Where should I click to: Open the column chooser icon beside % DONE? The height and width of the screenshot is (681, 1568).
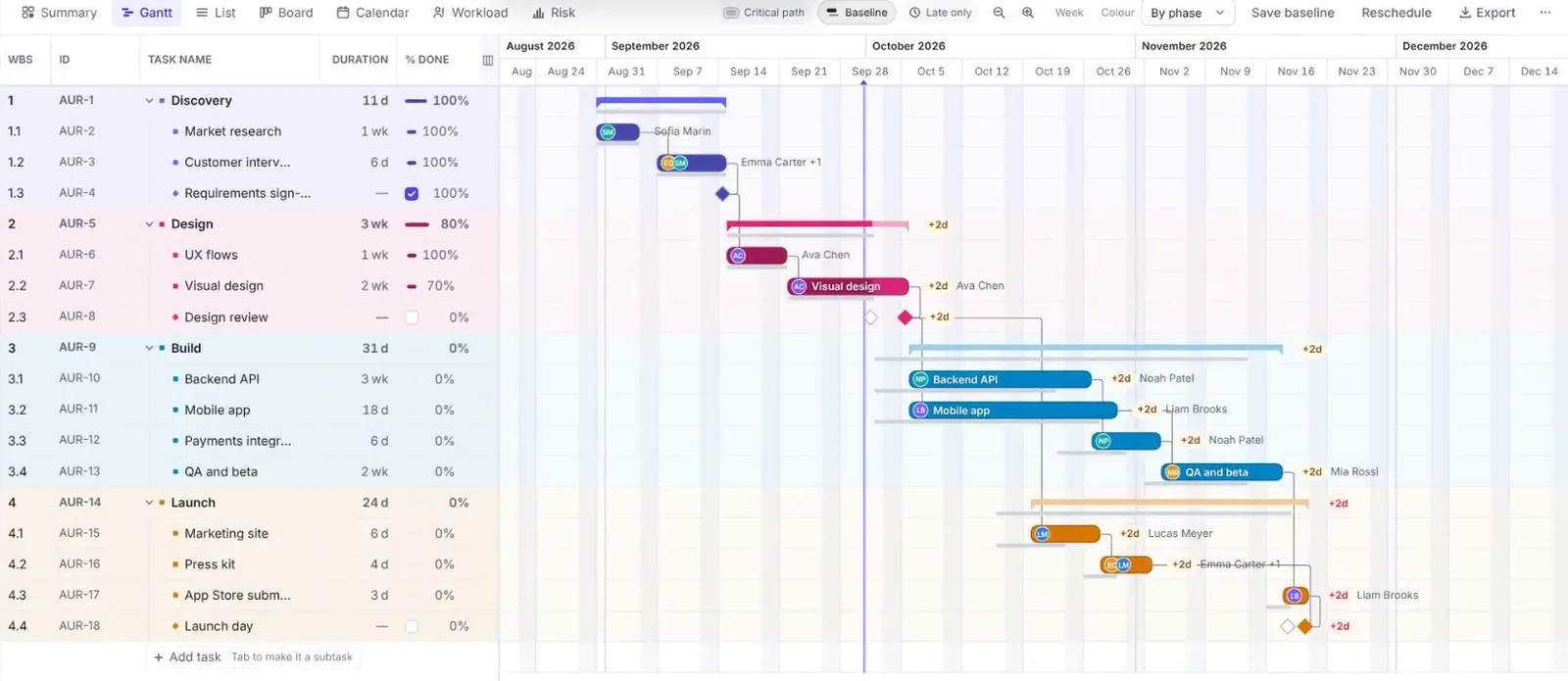tap(488, 60)
